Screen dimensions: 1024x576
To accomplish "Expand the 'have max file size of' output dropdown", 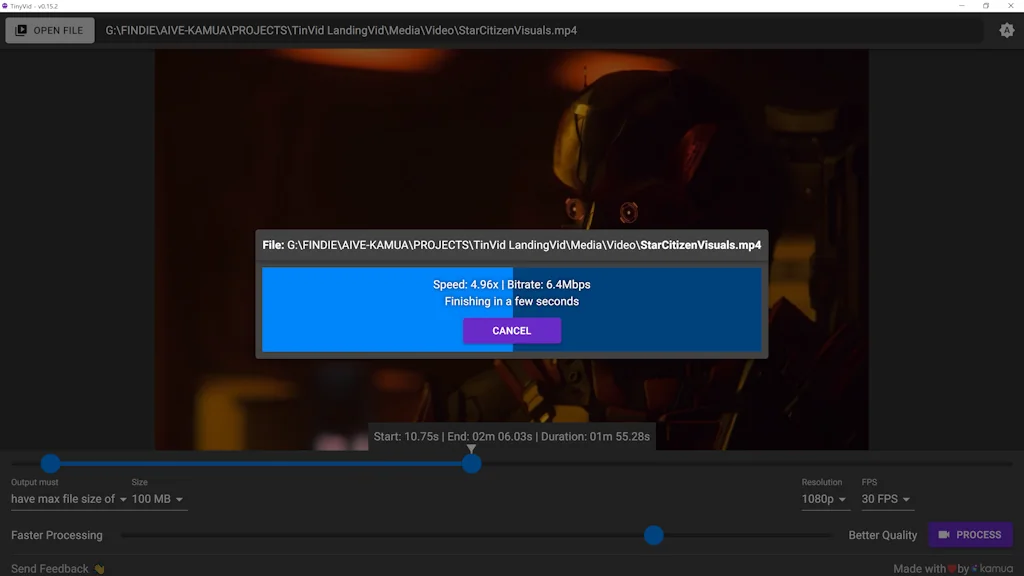I will coord(66,499).
